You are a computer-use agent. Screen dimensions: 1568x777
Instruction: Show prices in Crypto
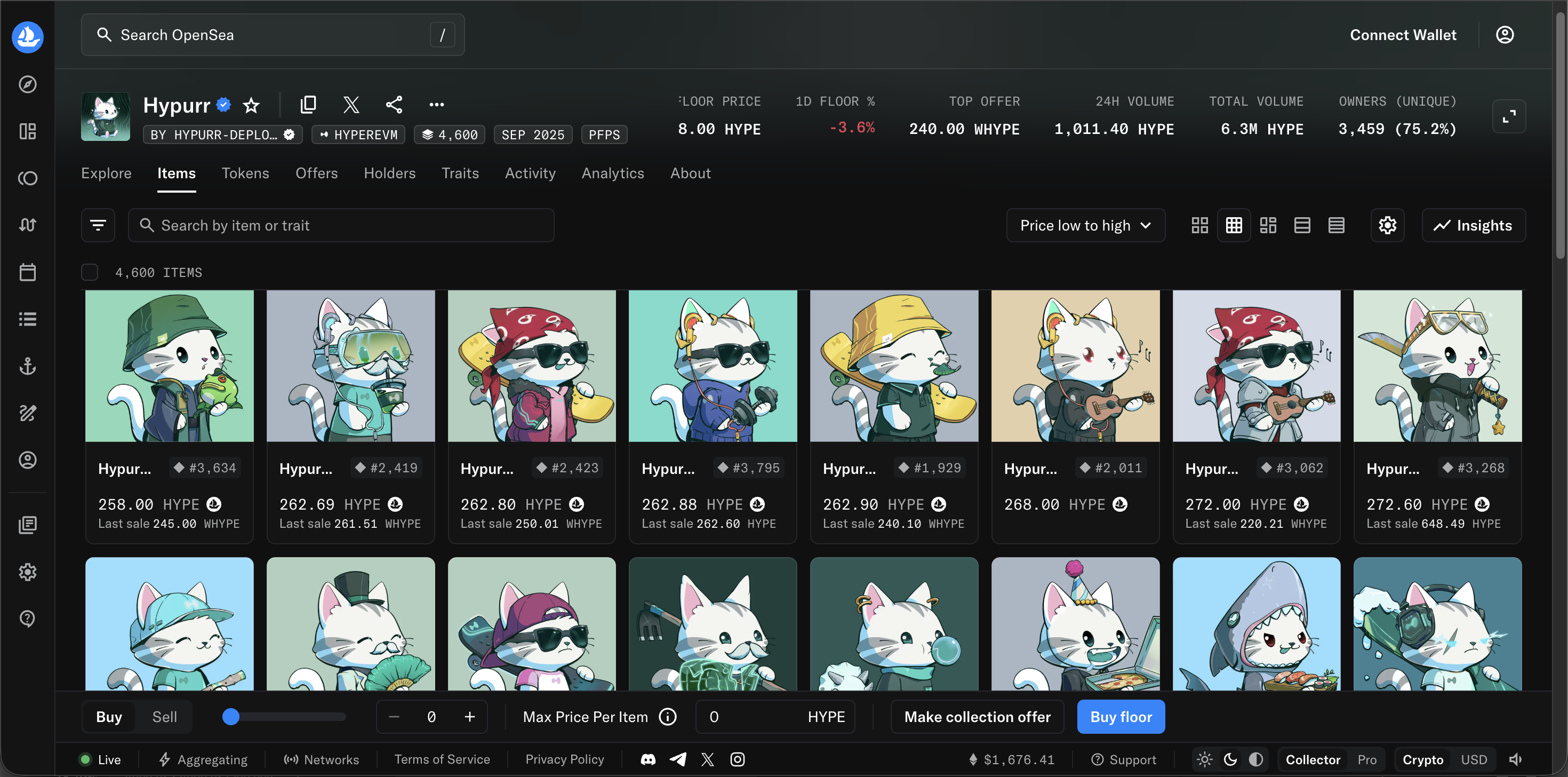pyautogui.click(x=1422, y=759)
